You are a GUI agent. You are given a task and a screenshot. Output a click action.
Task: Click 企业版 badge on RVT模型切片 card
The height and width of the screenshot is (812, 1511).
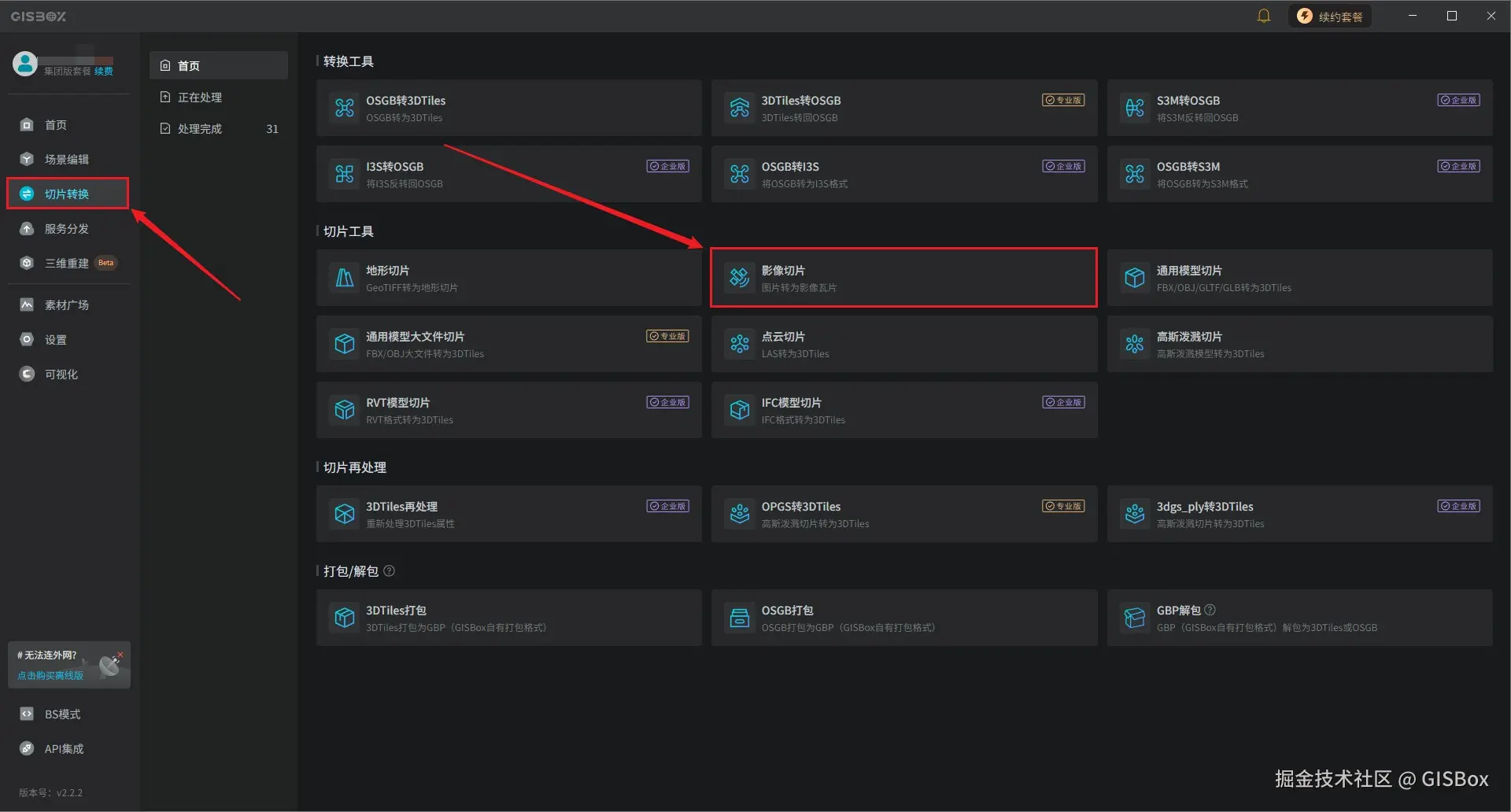coord(668,402)
